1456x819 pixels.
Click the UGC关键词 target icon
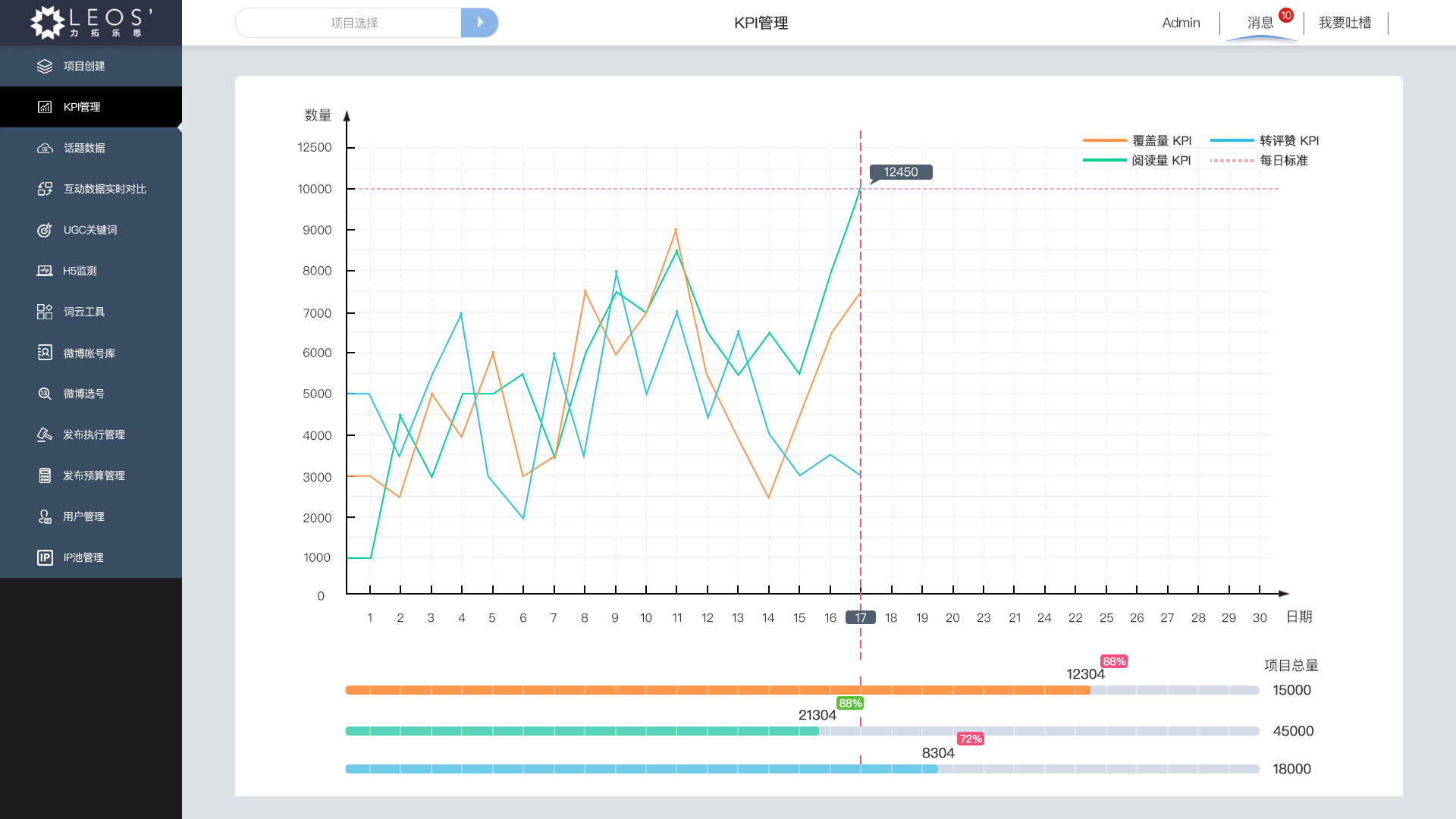click(x=45, y=230)
